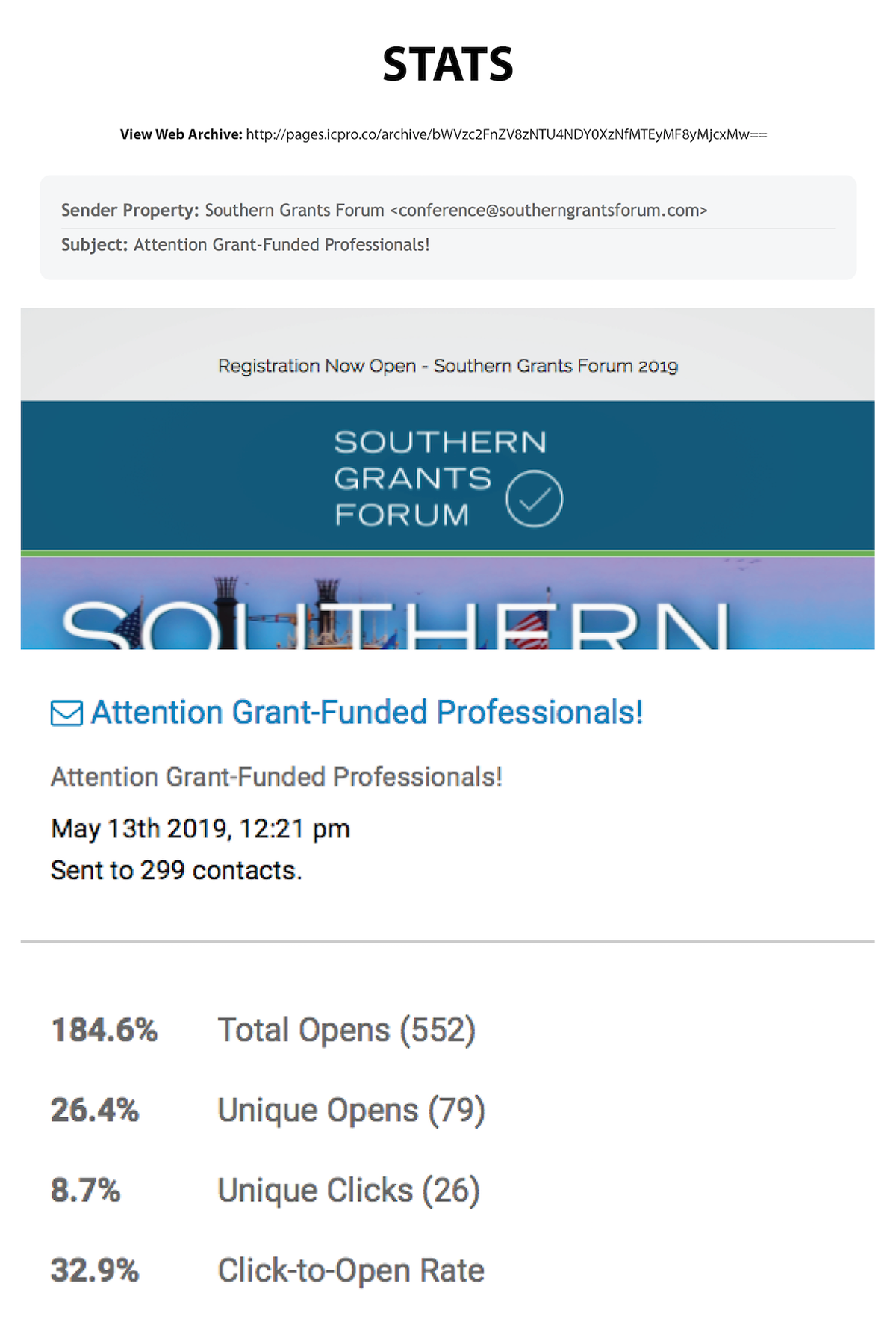Click the gray campaign subtitle text
The image size is (896, 1331).
pos(276,777)
